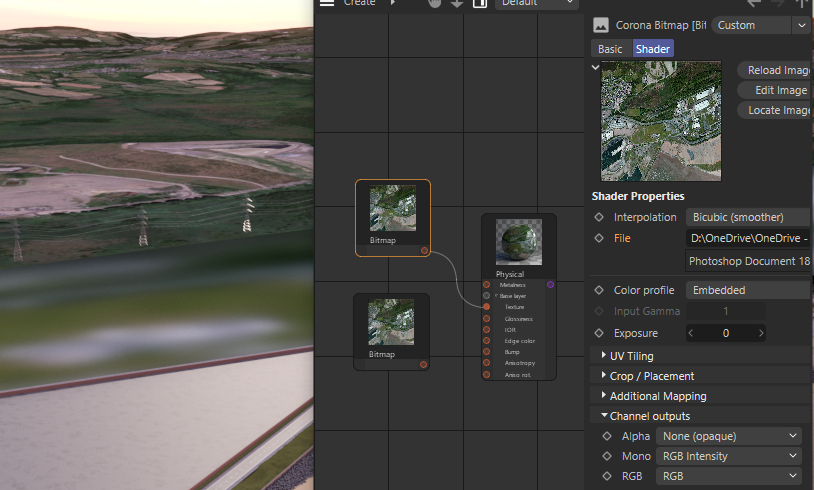Screen dimensions: 814x490
Task: Click the Glossiness input port
Action: coord(486,318)
